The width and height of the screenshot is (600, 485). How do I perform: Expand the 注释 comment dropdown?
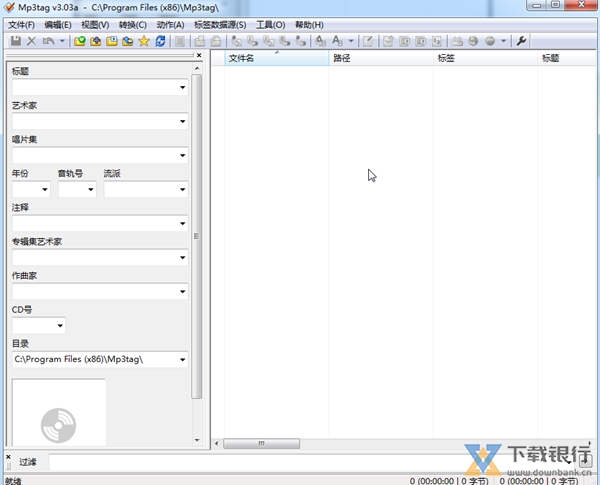point(183,224)
